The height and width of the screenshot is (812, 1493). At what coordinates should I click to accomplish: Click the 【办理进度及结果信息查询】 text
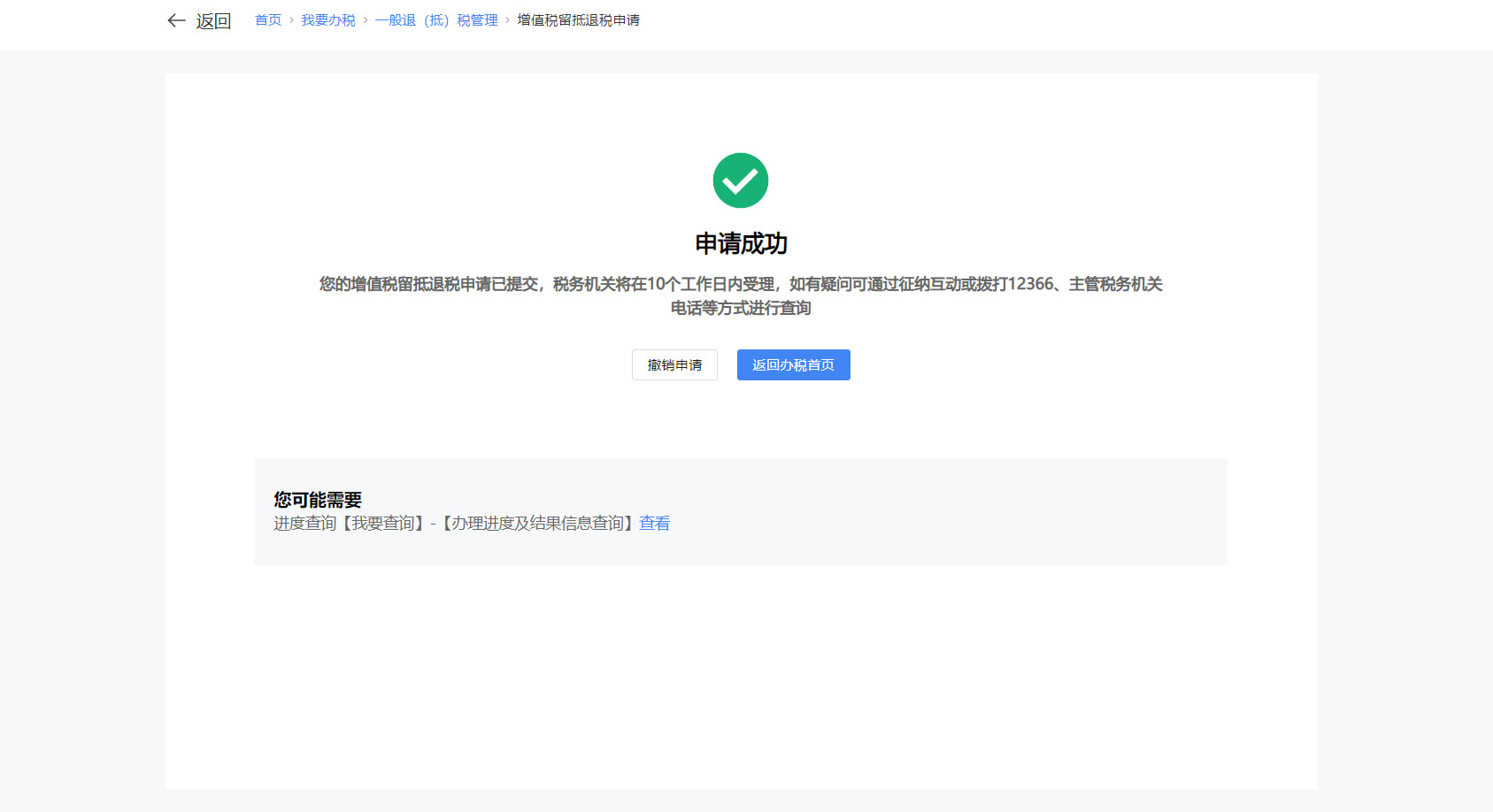pos(537,524)
